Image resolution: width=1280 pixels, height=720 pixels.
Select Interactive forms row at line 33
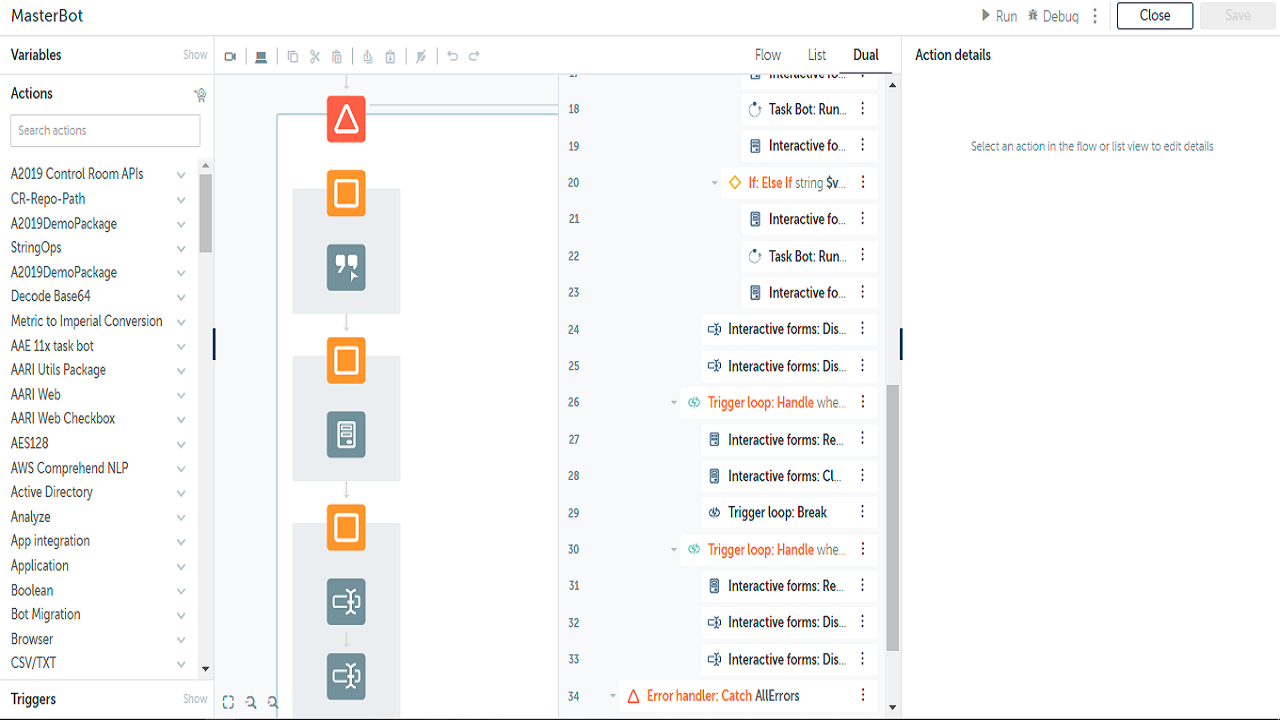tap(790, 659)
